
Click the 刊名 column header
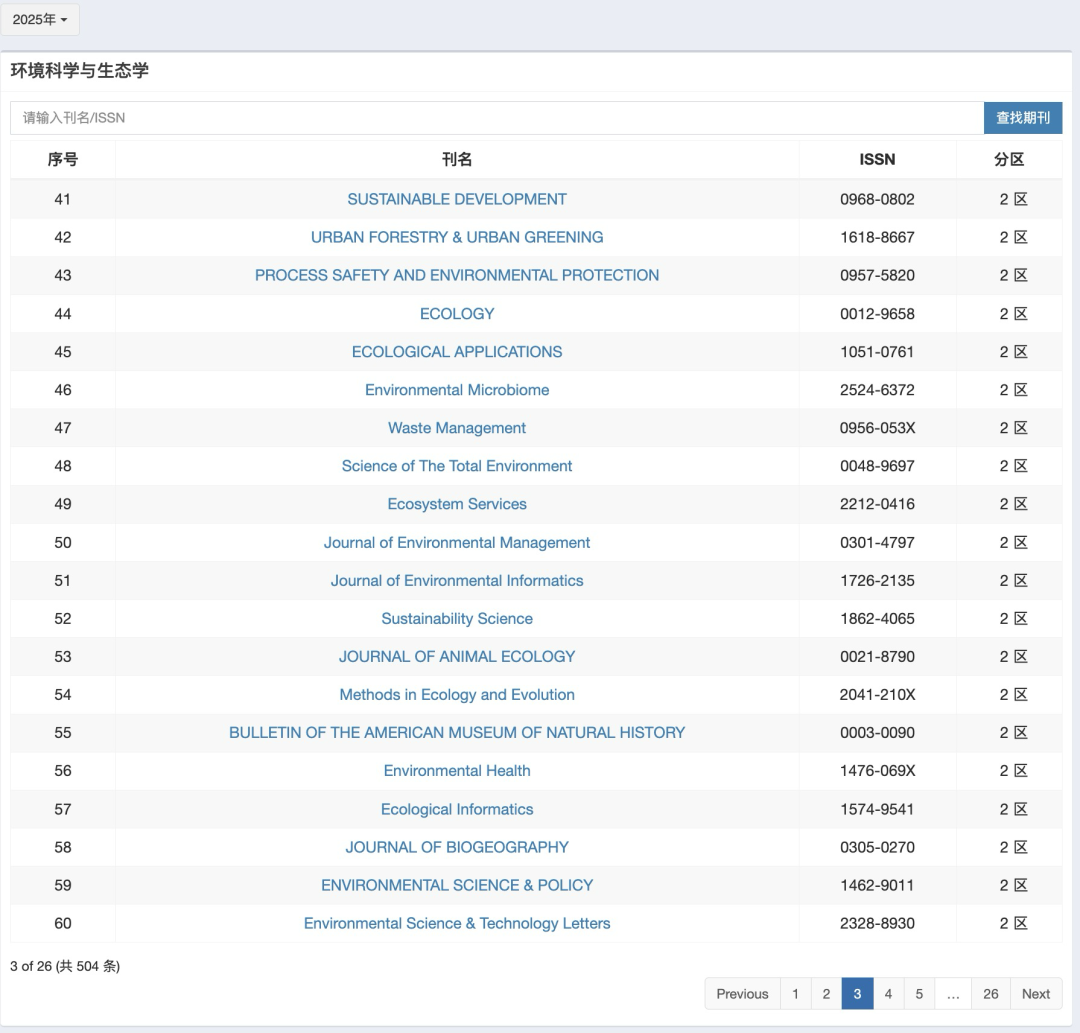[457, 159]
